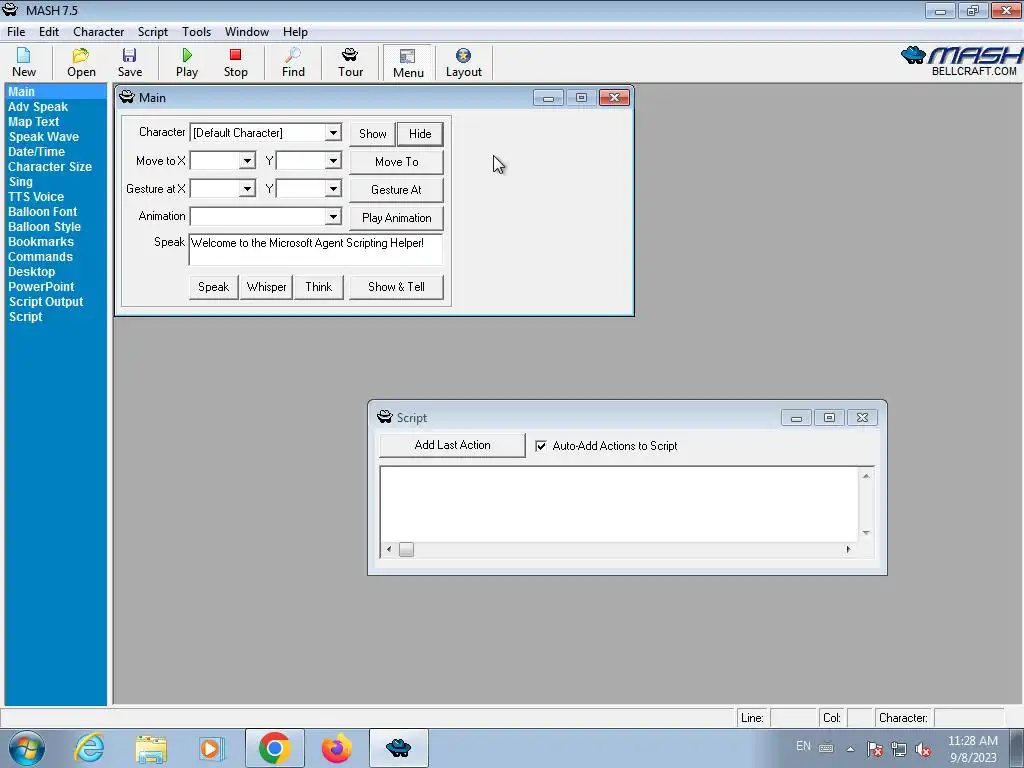Select TTS Voice in sidebar
Viewport: 1024px width, 768px height.
coord(36,197)
